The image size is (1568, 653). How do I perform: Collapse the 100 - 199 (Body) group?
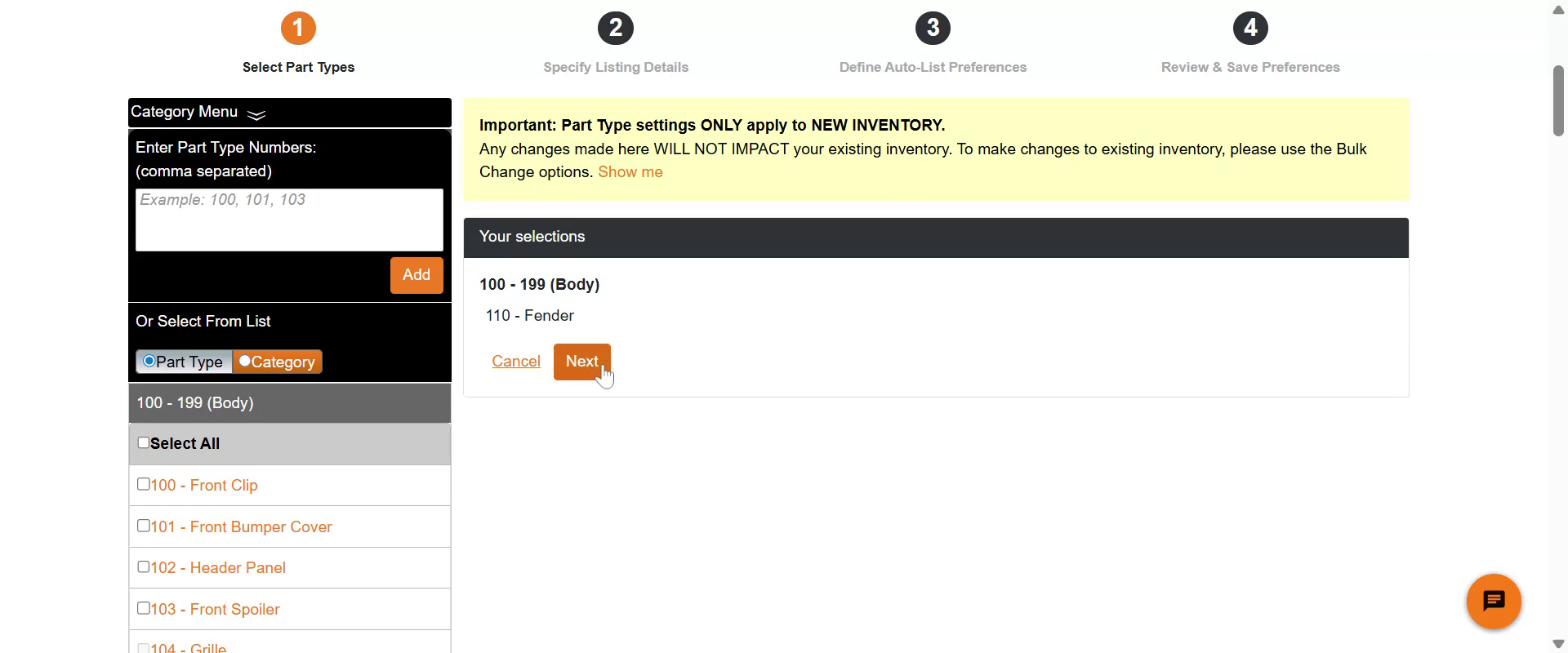[289, 403]
